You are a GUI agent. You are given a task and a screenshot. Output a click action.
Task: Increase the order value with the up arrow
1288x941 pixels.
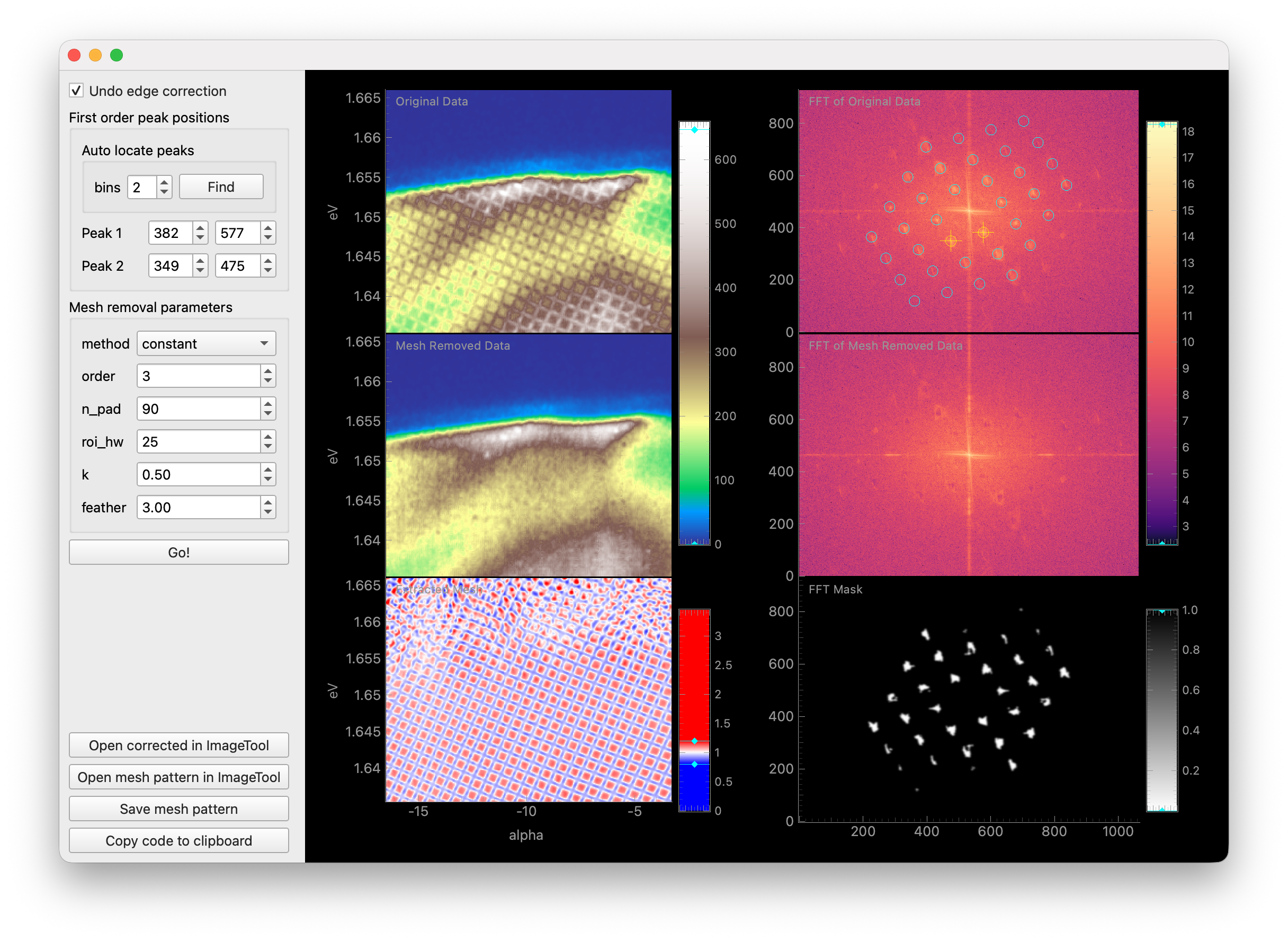(268, 371)
